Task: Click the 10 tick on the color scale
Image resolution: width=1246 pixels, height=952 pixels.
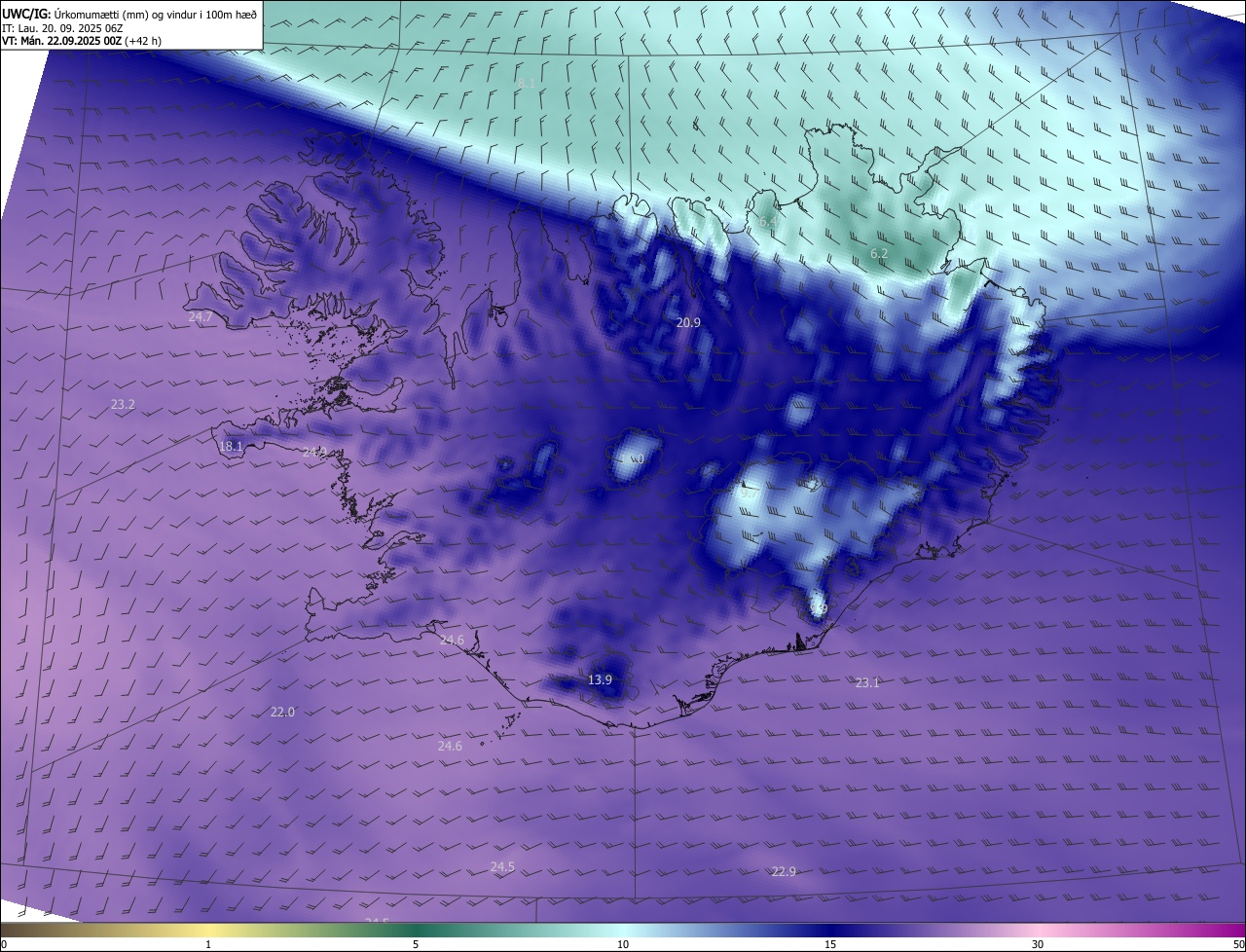Action: click(x=623, y=944)
